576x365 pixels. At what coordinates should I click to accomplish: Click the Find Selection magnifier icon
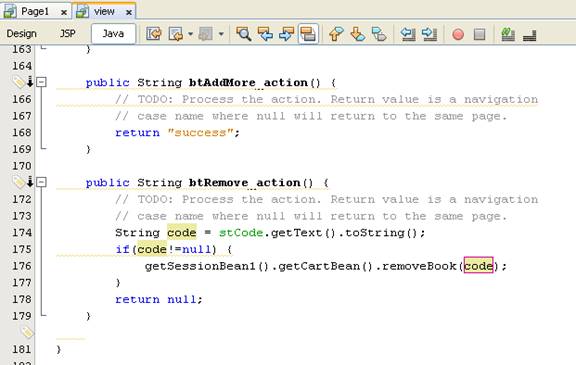[244, 34]
